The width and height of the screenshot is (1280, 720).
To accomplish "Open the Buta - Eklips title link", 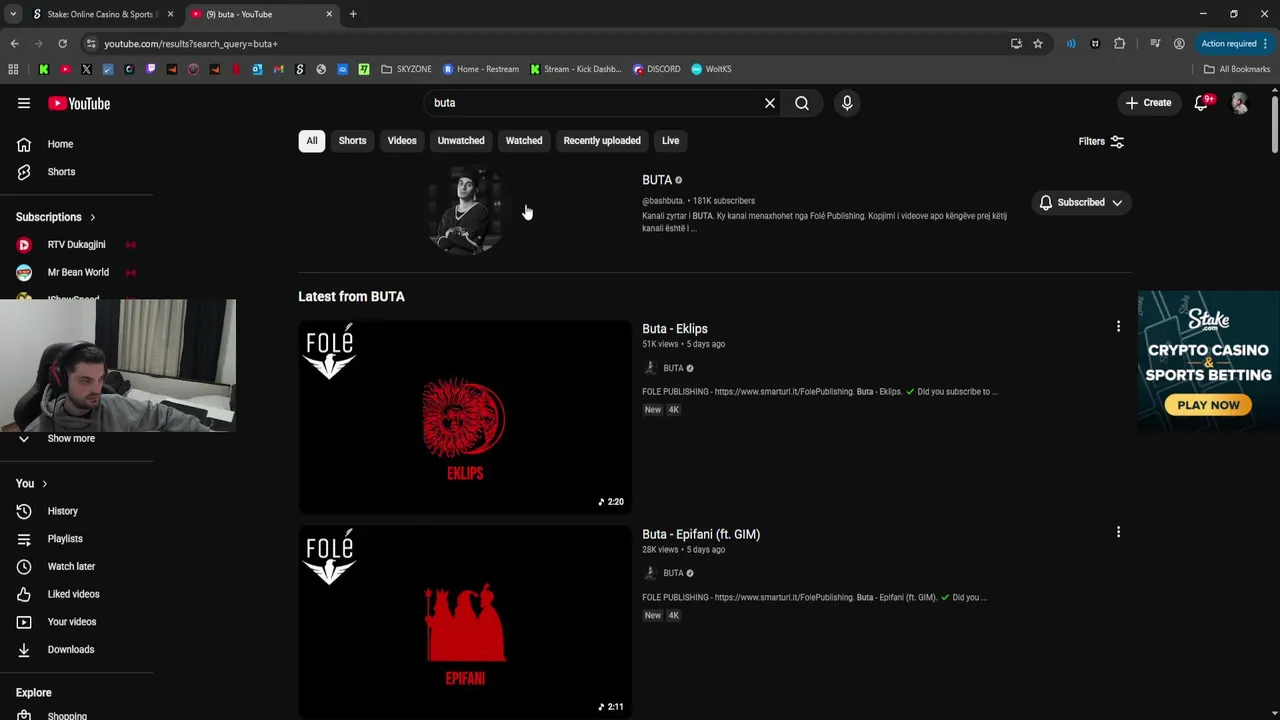I will 675,329.
